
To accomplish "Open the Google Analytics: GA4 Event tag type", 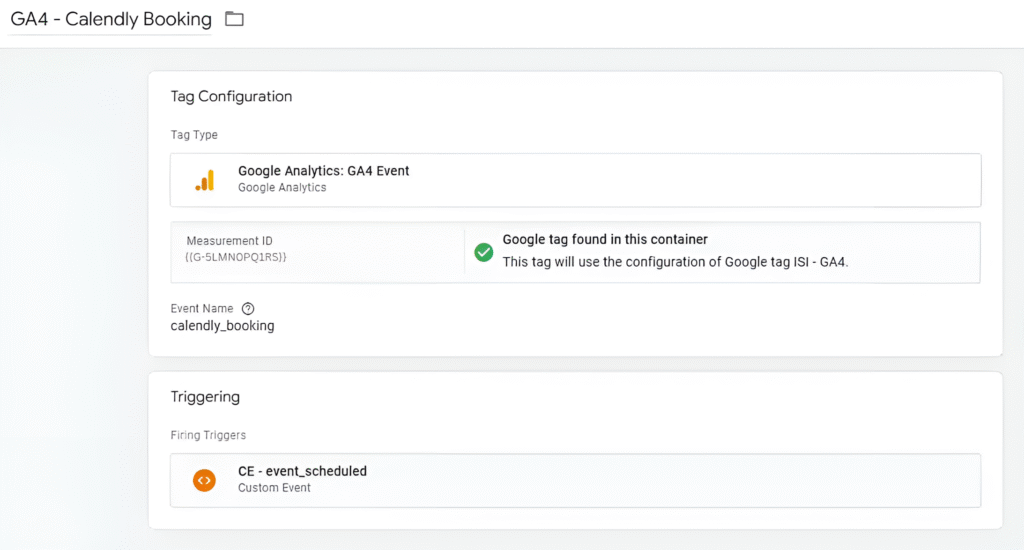I will (575, 180).
